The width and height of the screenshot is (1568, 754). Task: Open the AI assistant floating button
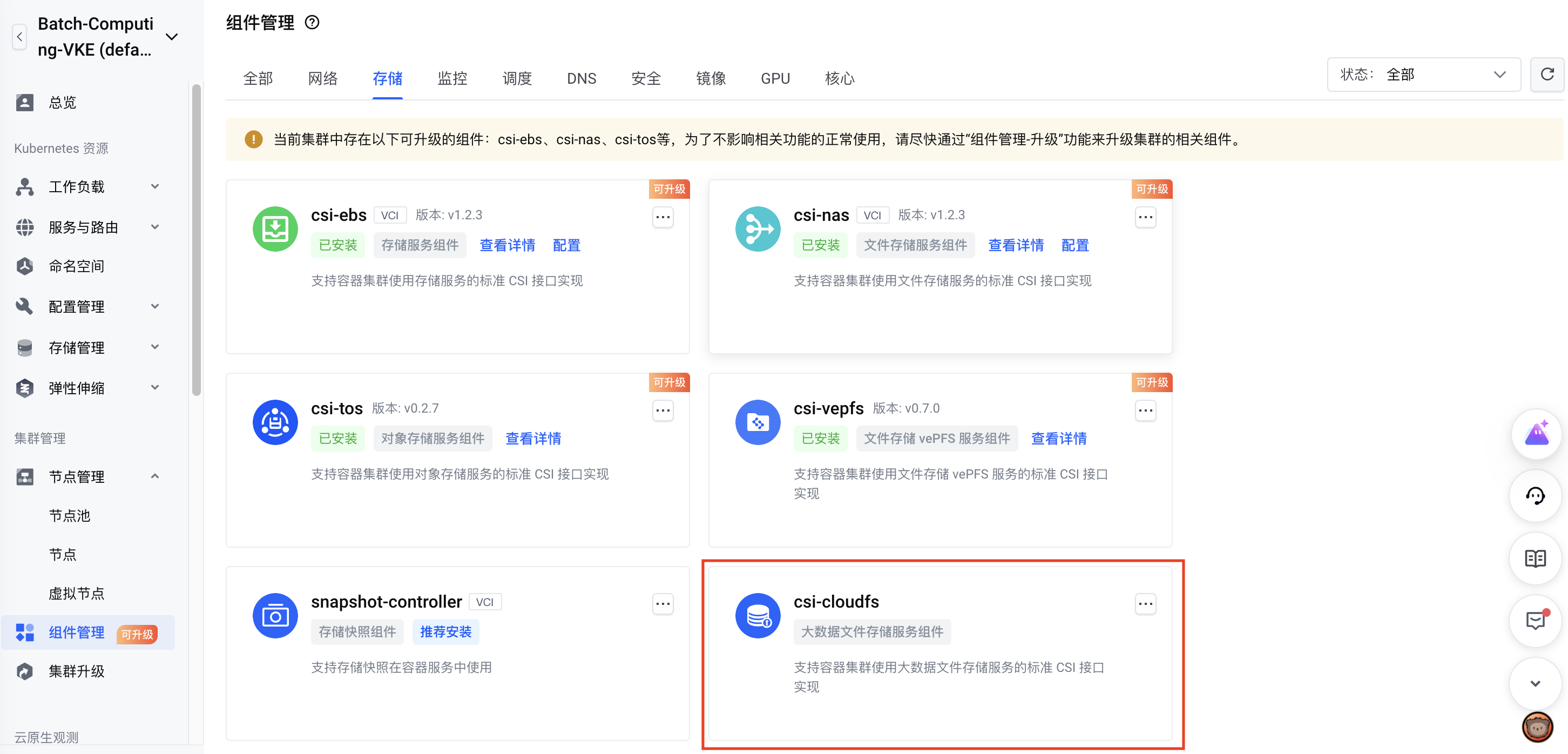1536,434
